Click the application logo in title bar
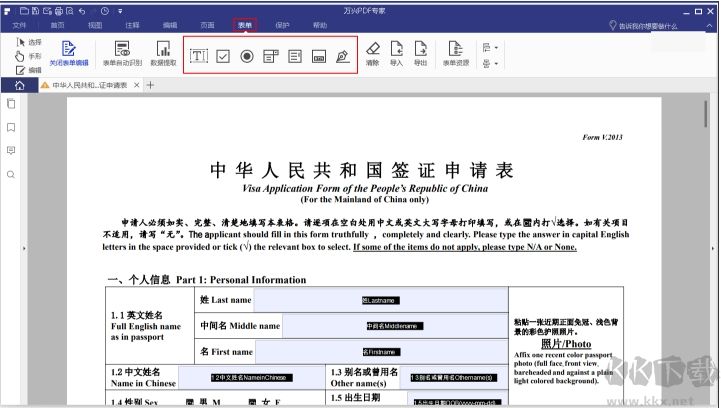Screen dimensions: 721x408 point(7,11)
